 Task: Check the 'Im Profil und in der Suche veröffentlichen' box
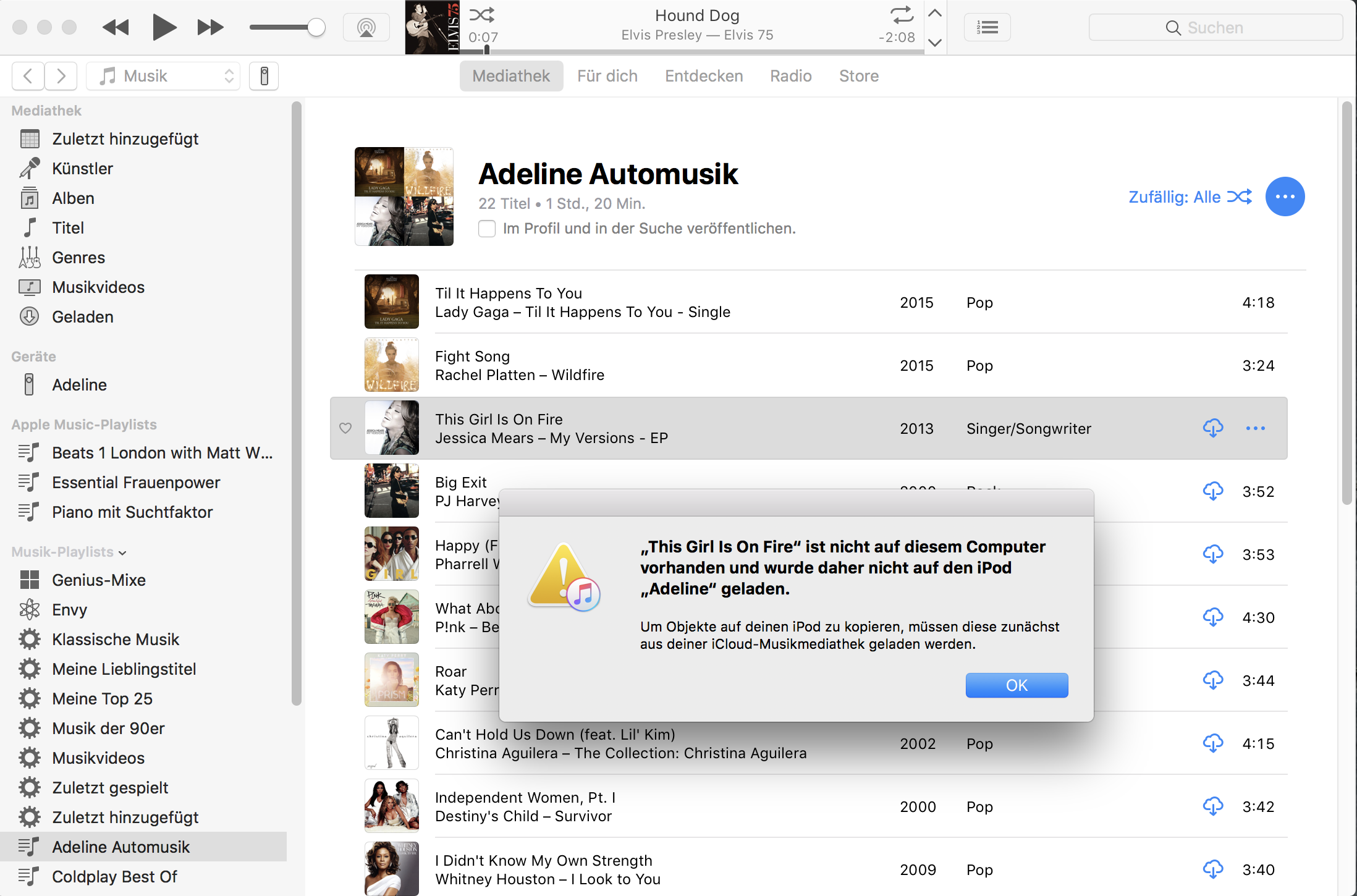pos(487,229)
